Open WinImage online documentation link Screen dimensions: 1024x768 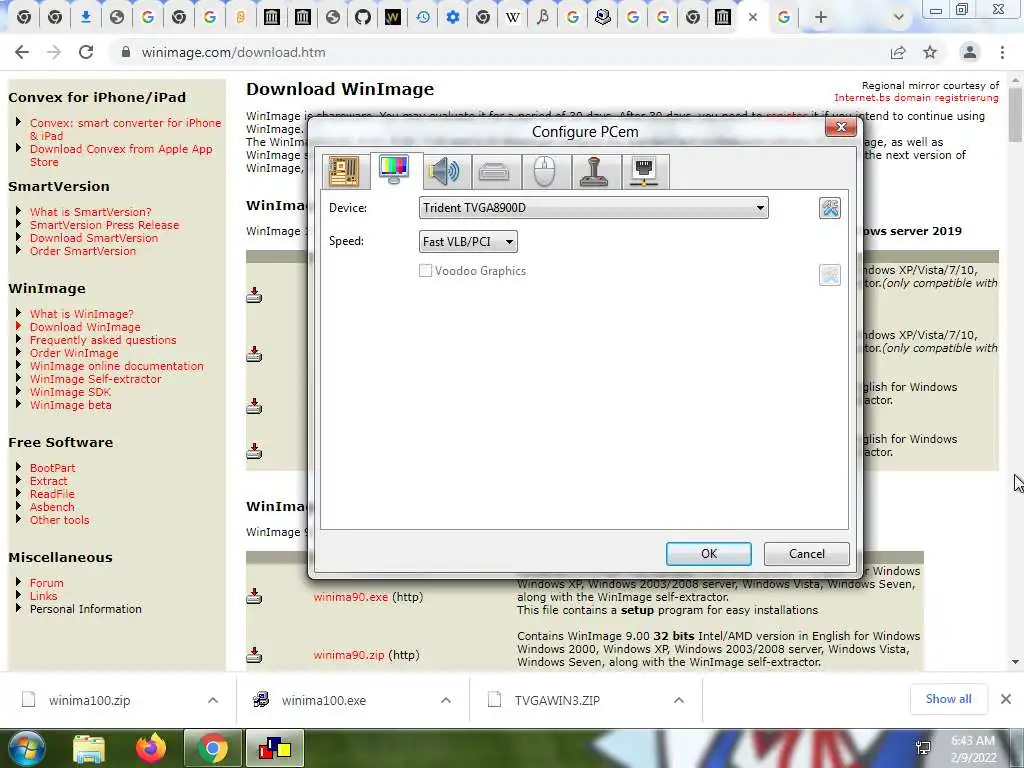click(116, 366)
